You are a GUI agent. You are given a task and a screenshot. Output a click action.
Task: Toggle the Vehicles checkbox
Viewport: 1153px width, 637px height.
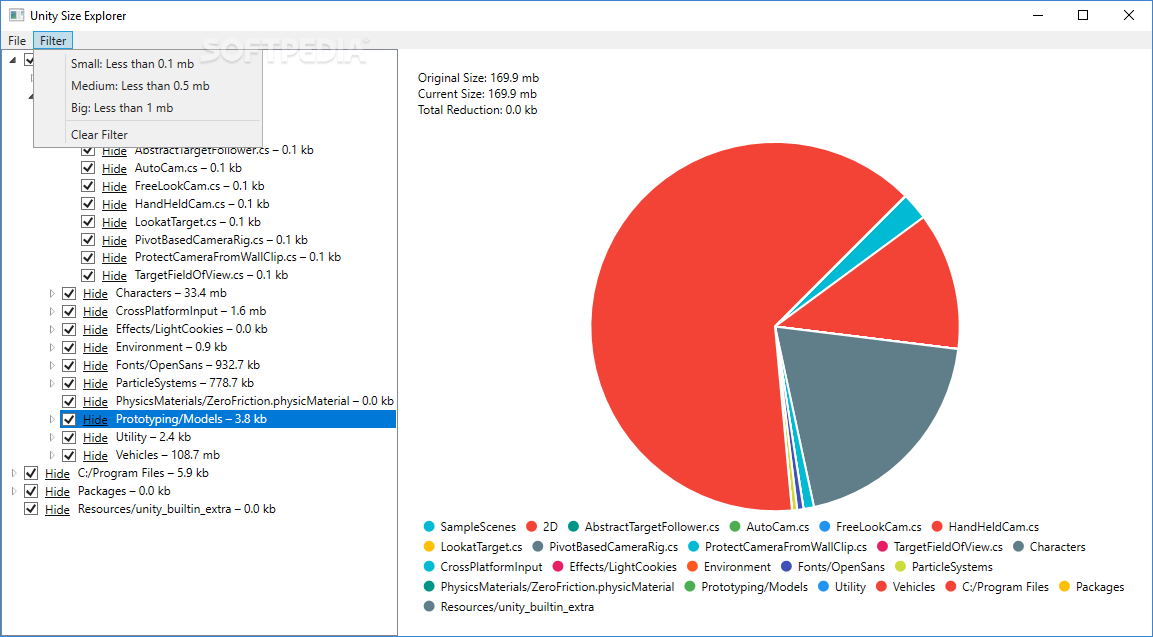point(69,455)
